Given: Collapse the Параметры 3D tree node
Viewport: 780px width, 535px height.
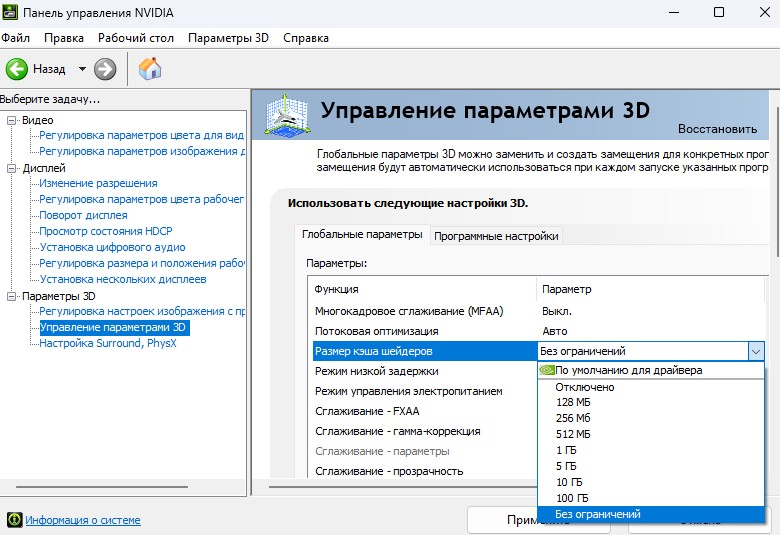Looking at the screenshot, I should click(x=11, y=297).
